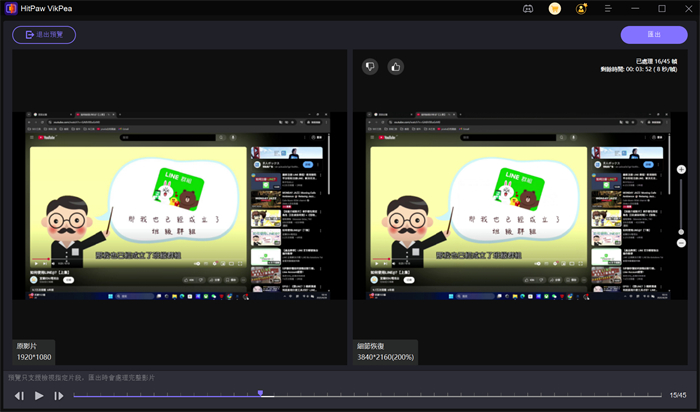
Task: Open the Discord community icon
Action: [528, 8]
